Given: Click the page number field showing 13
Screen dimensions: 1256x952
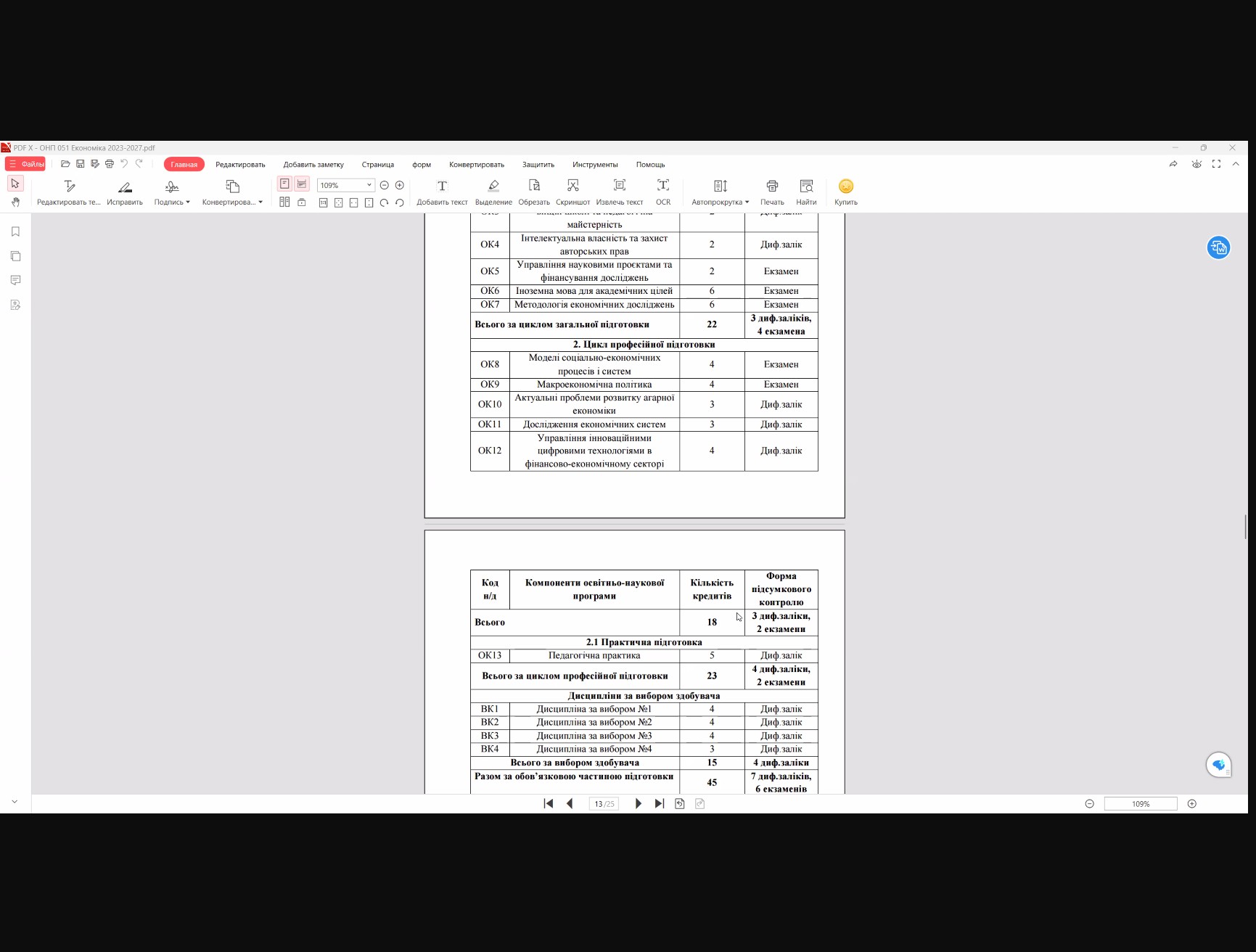Looking at the screenshot, I should [604, 804].
